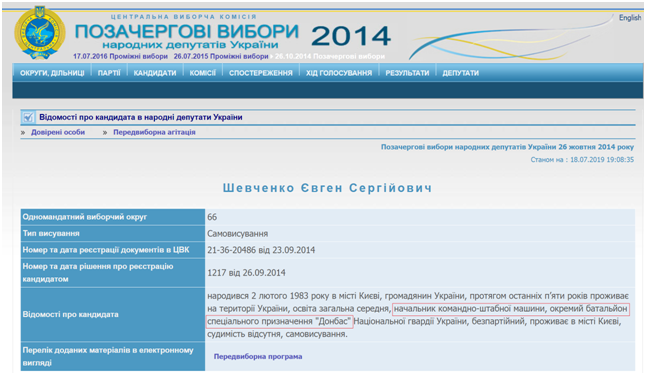Image resolution: width=646 pixels, height=386 pixels.
Task: Click the ЦЕНТРАЛЬНА ВИБОРЧА КОМІСІЯ header text
Action: tap(184, 17)
